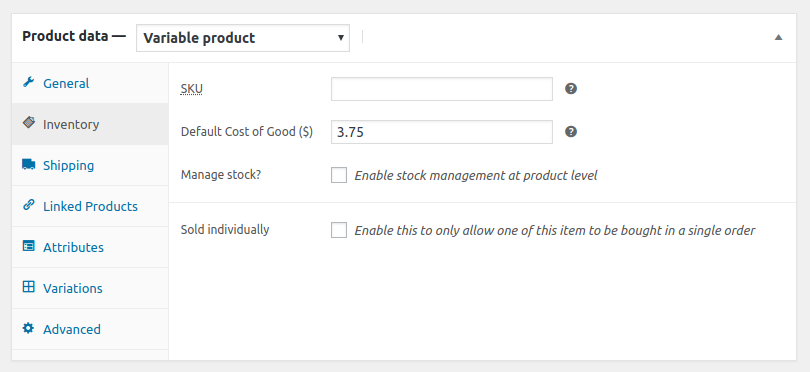The width and height of the screenshot is (810, 372).
Task: Click the help icon beside SKU field
Action: pyautogui.click(x=570, y=89)
